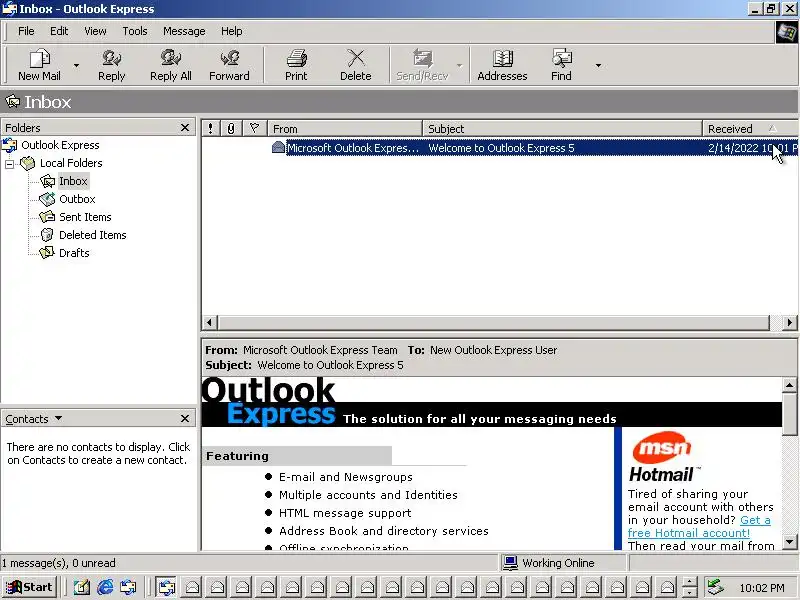
Task: Select Local Folders in the tree
Action: click(x=71, y=163)
